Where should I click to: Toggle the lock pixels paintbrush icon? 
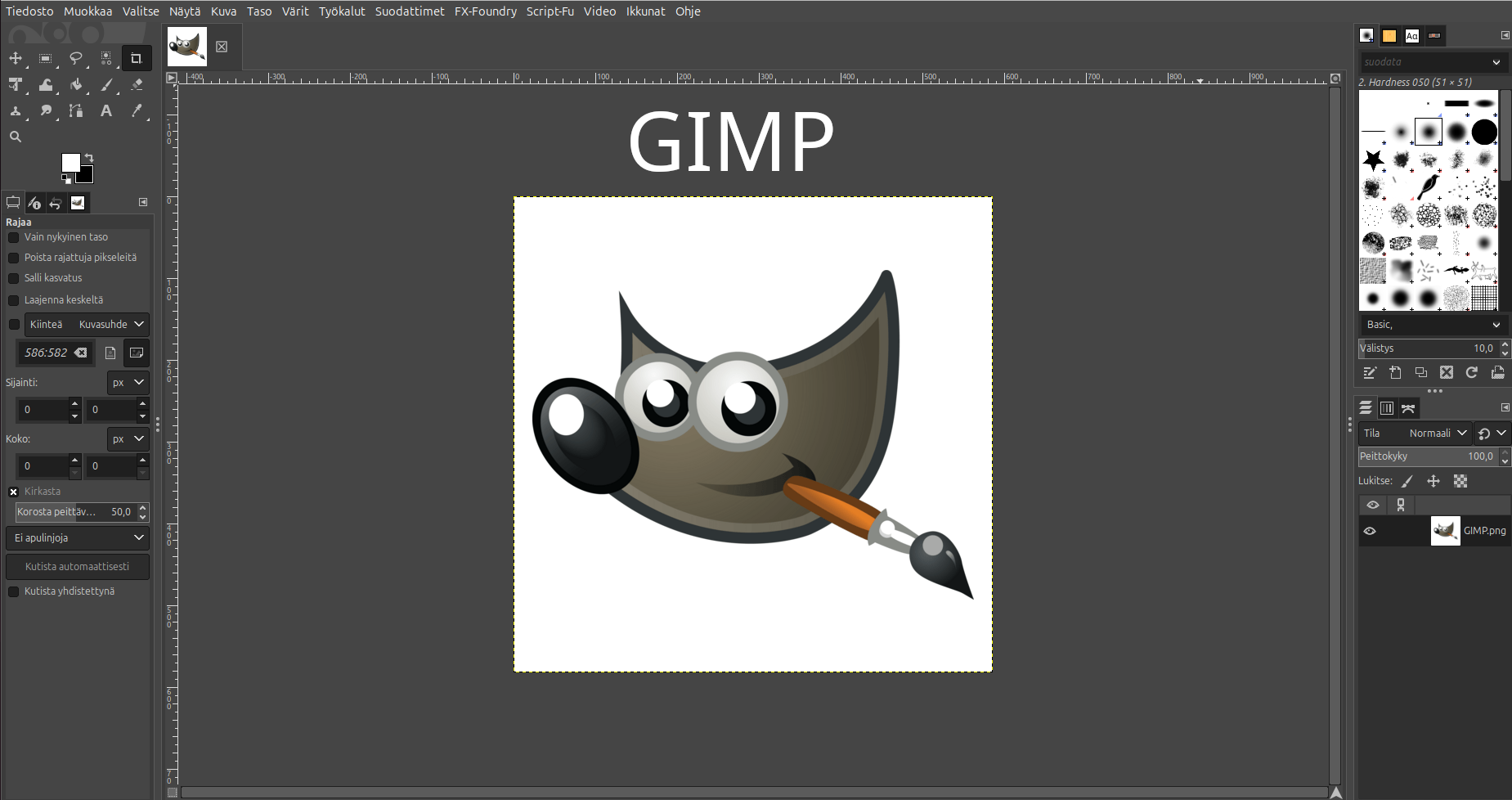pos(1407,481)
